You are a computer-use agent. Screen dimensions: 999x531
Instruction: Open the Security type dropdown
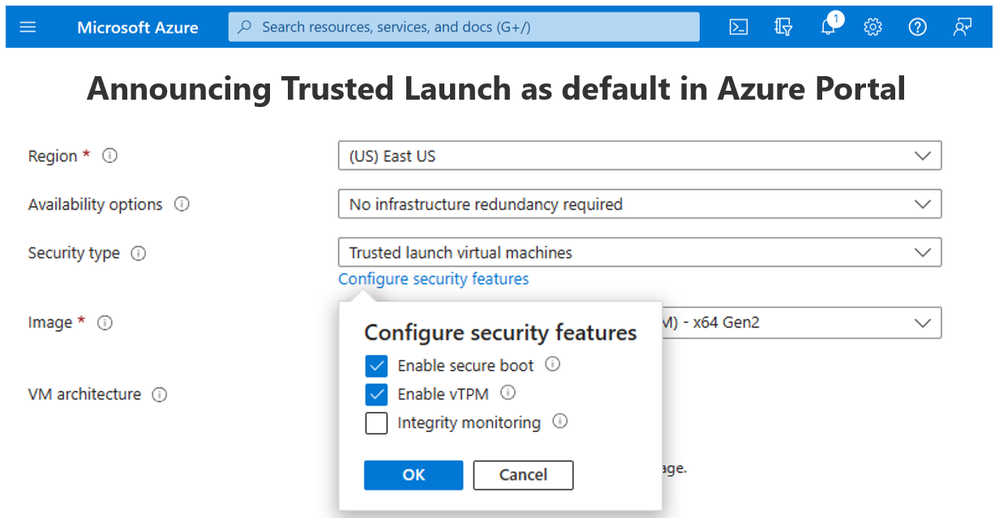click(640, 253)
